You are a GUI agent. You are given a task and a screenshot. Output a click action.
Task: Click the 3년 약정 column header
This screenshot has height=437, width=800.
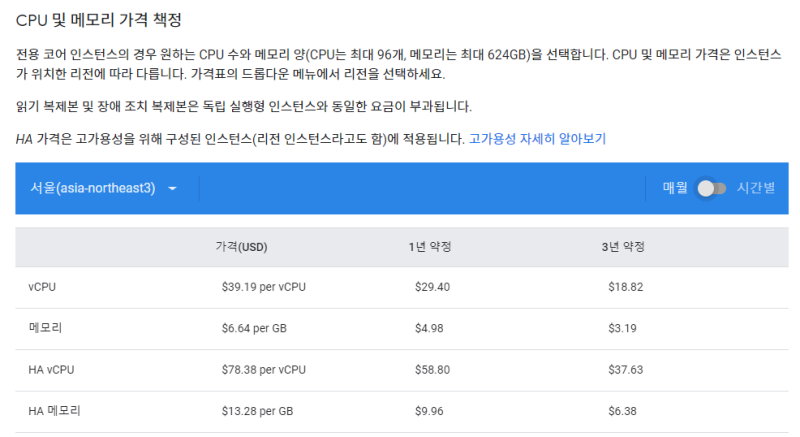(622, 247)
